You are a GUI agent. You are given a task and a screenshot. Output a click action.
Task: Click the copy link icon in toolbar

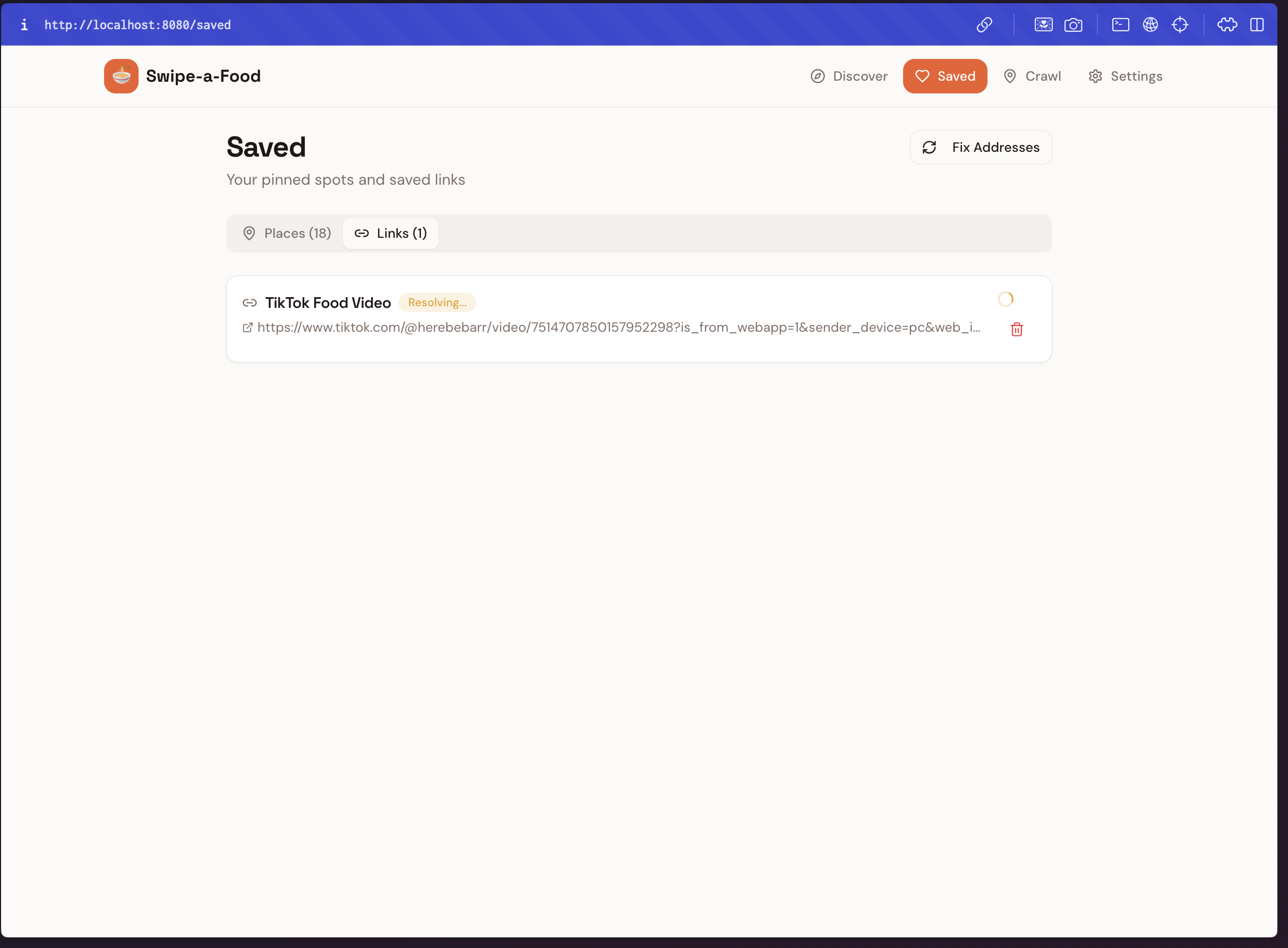[x=984, y=24]
